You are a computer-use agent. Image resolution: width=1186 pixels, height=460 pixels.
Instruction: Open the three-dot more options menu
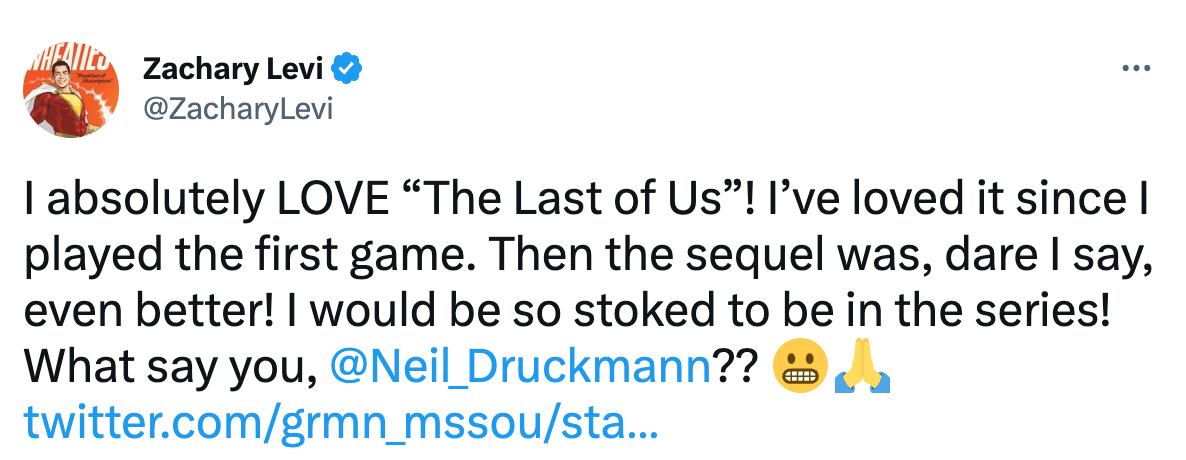[x=1135, y=71]
